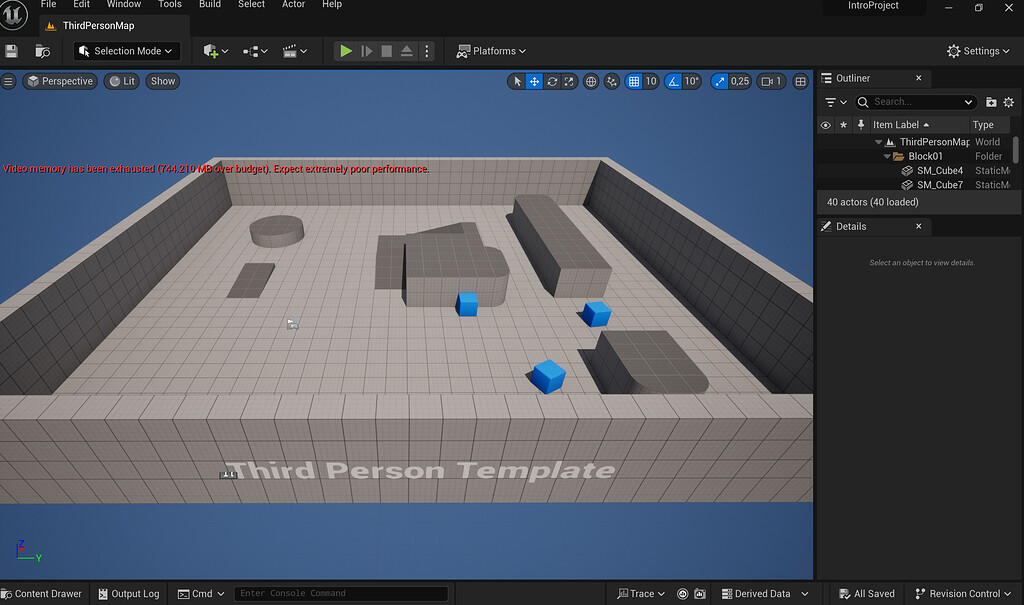Open the Quickly Add content icon
This screenshot has height=605, width=1024.
tap(212, 51)
